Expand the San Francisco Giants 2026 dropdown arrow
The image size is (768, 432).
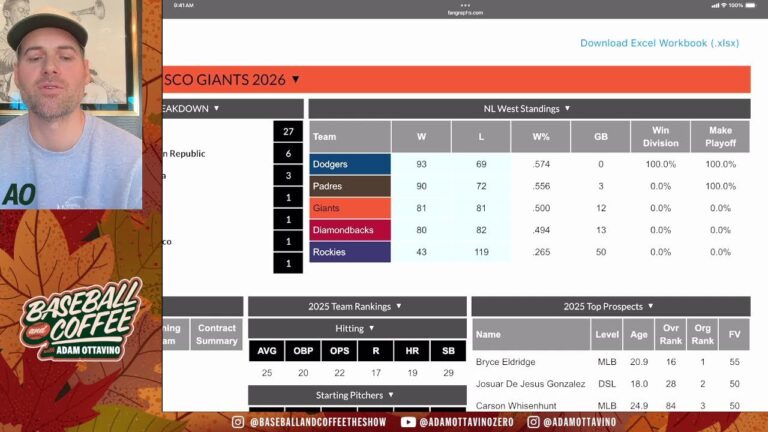pyautogui.click(x=295, y=80)
